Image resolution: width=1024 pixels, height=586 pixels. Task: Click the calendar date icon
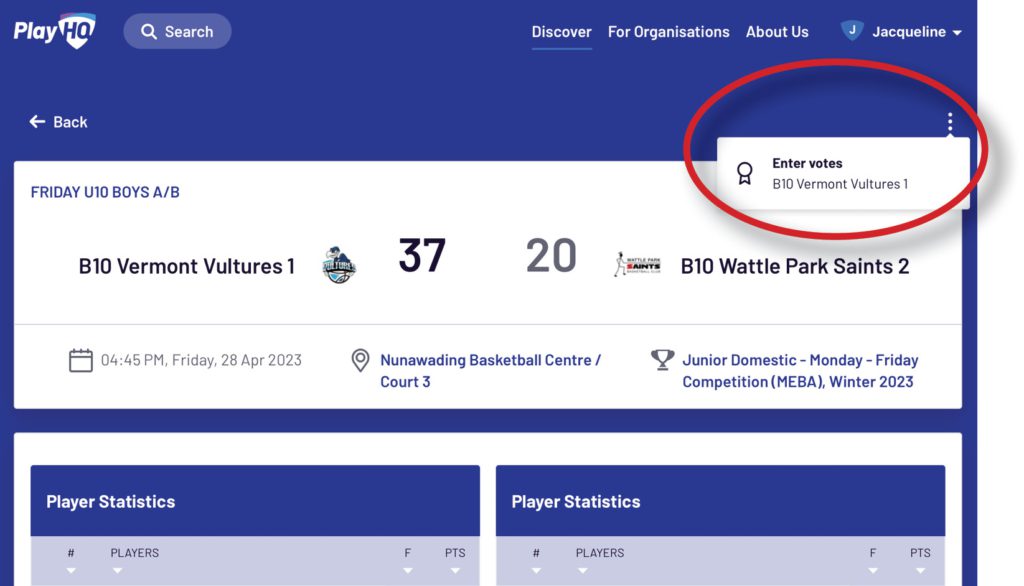pyautogui.click(x=80, y=361)
